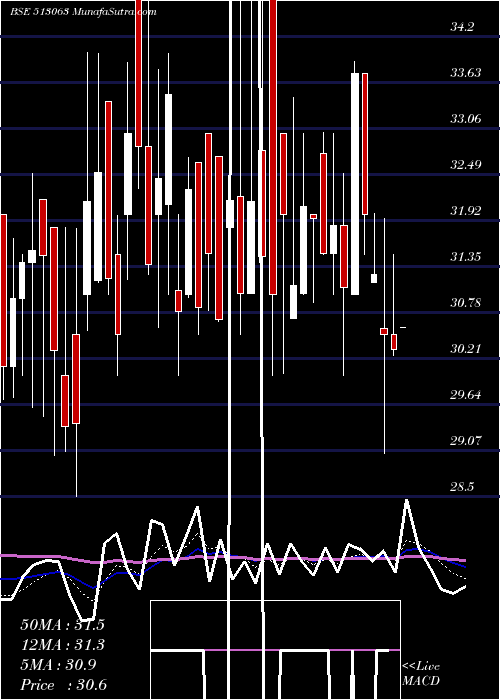Click the 5MA : 30.9 readout
This screenshot has height=700, width=500.
pyautogui.click(x=58, y=665)
